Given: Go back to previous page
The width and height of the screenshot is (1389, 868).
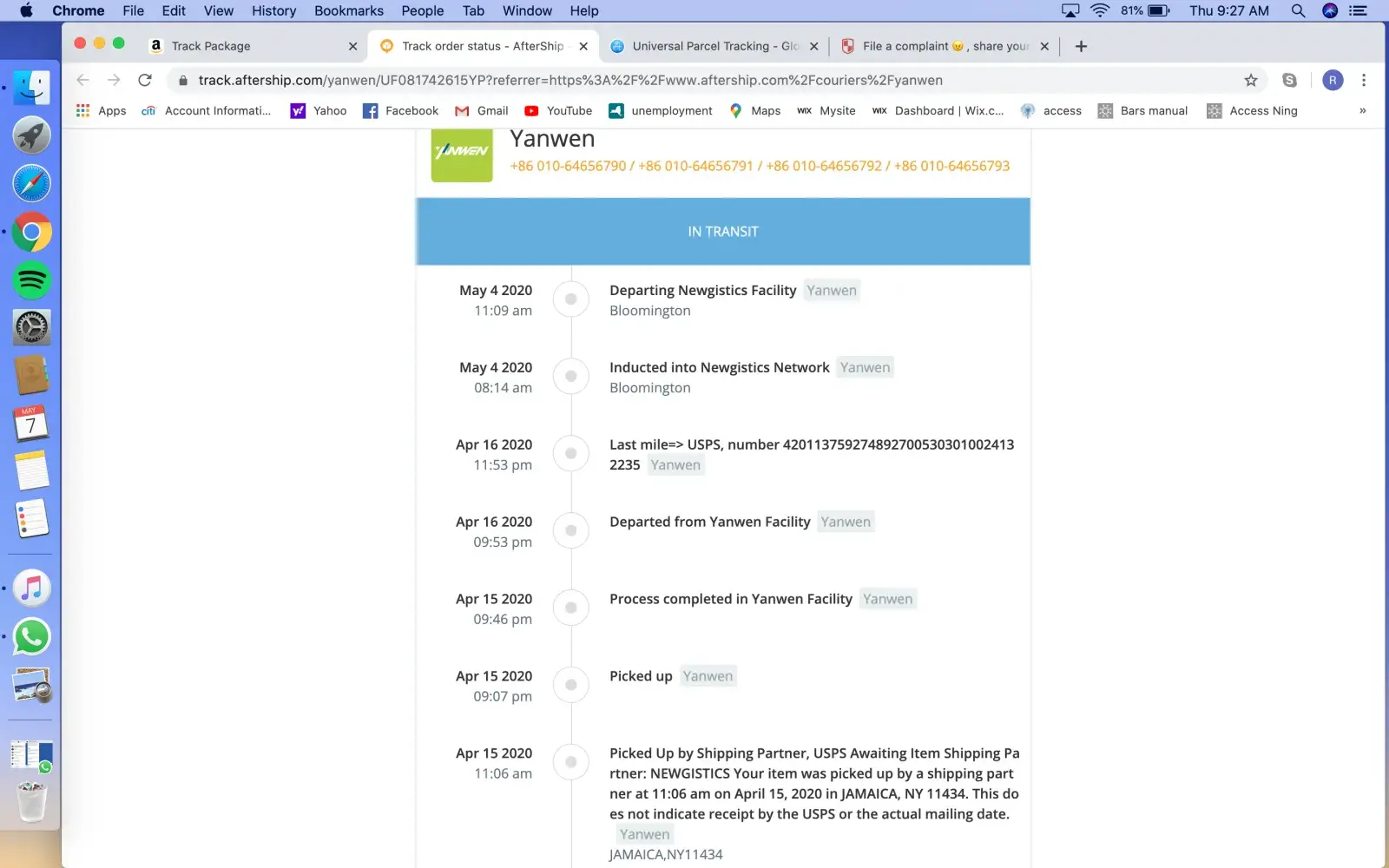Looking at the screenshot, I should pos(82,80).
